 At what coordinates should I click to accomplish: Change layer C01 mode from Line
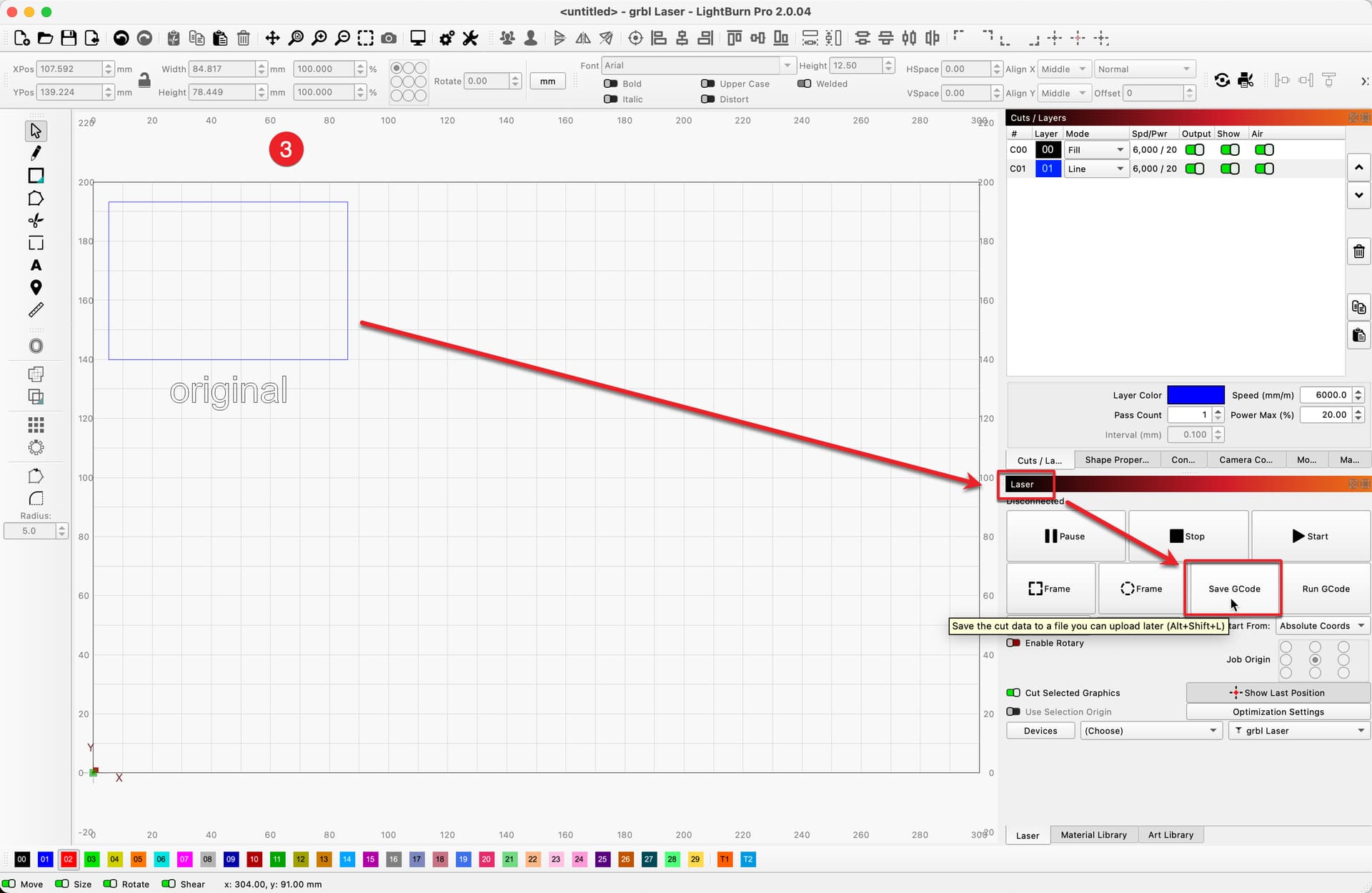[1096, 169]
